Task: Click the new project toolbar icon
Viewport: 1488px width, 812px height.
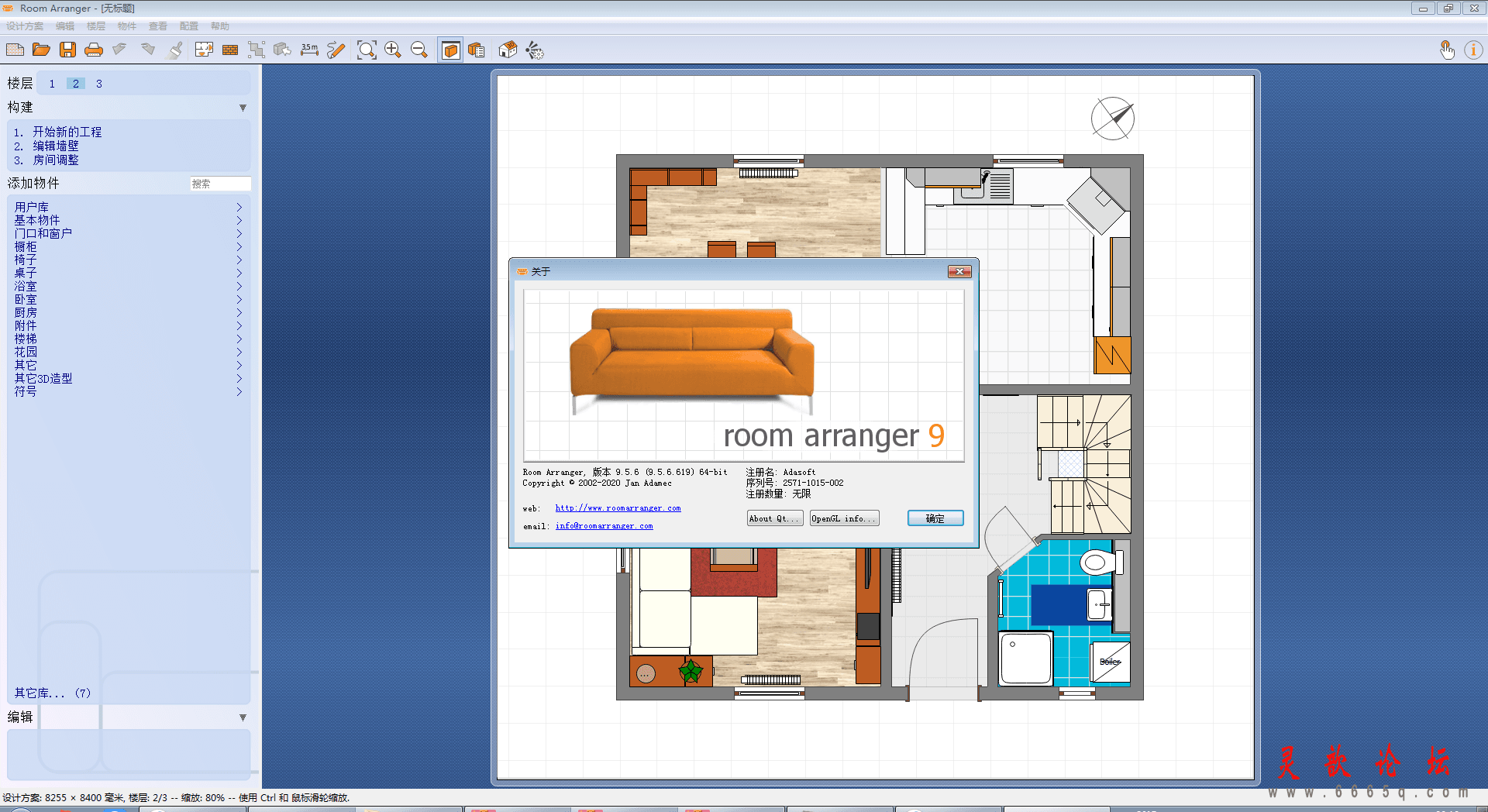Action: click(x=15, y=50)
